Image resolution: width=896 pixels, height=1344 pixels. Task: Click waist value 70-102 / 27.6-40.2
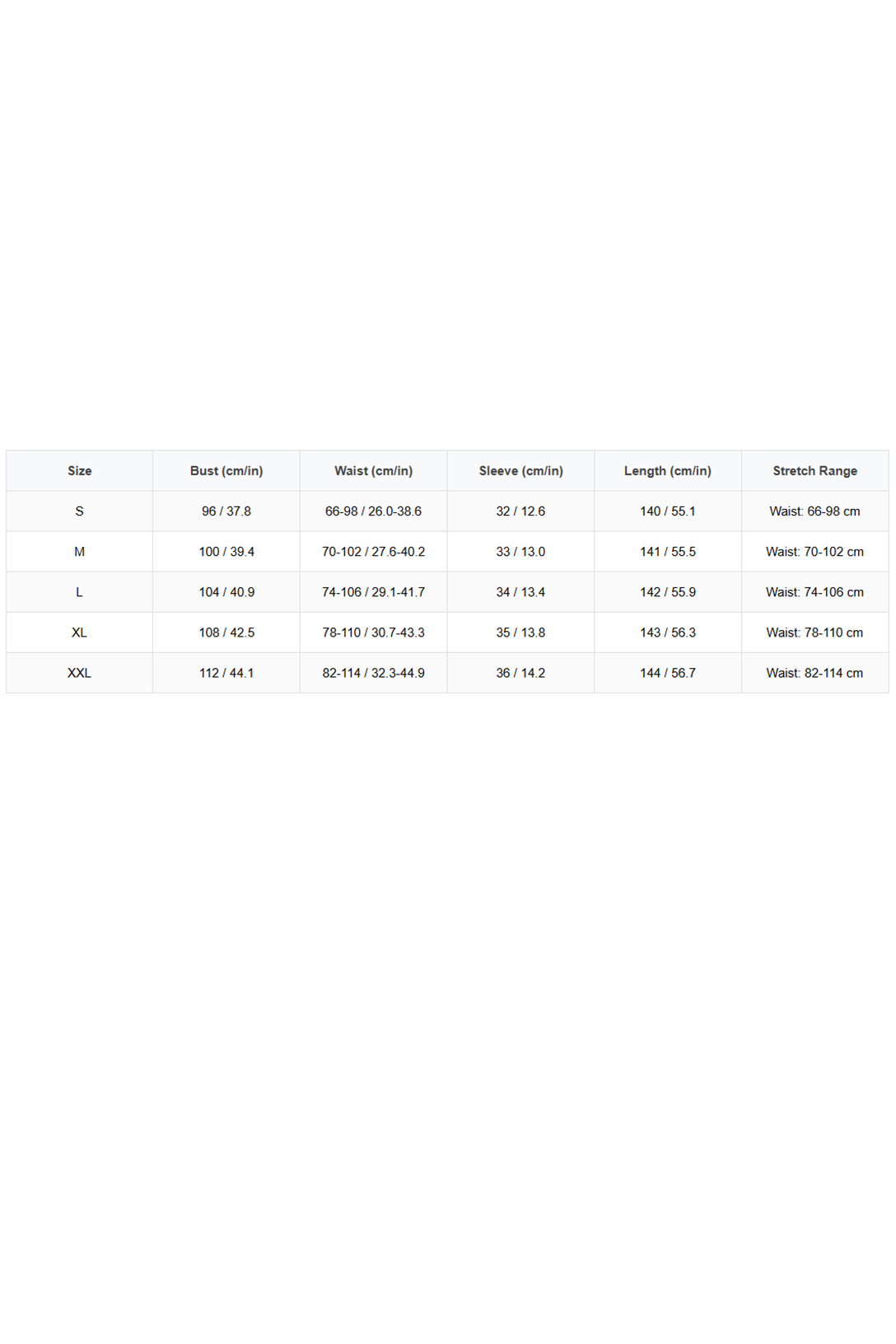[x=374, y=552]
